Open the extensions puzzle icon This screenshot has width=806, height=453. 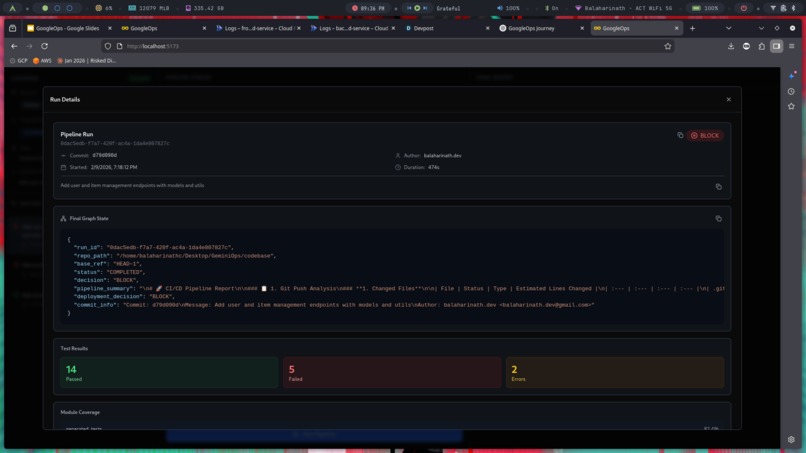(761, 46)
